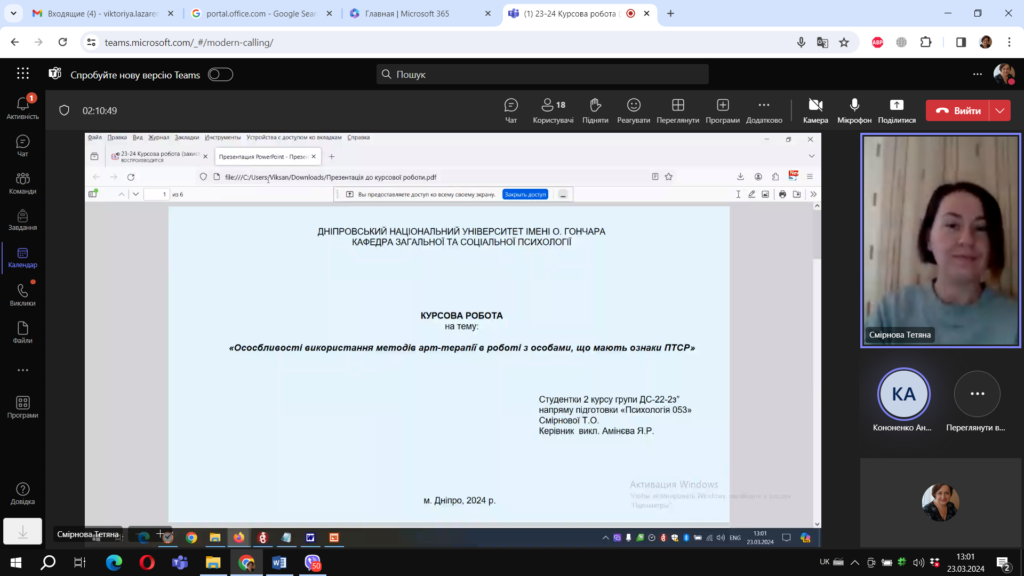
Task: Switch to Gmail Входящие tab
Action: pyautogui.click(x=103, y=13)
